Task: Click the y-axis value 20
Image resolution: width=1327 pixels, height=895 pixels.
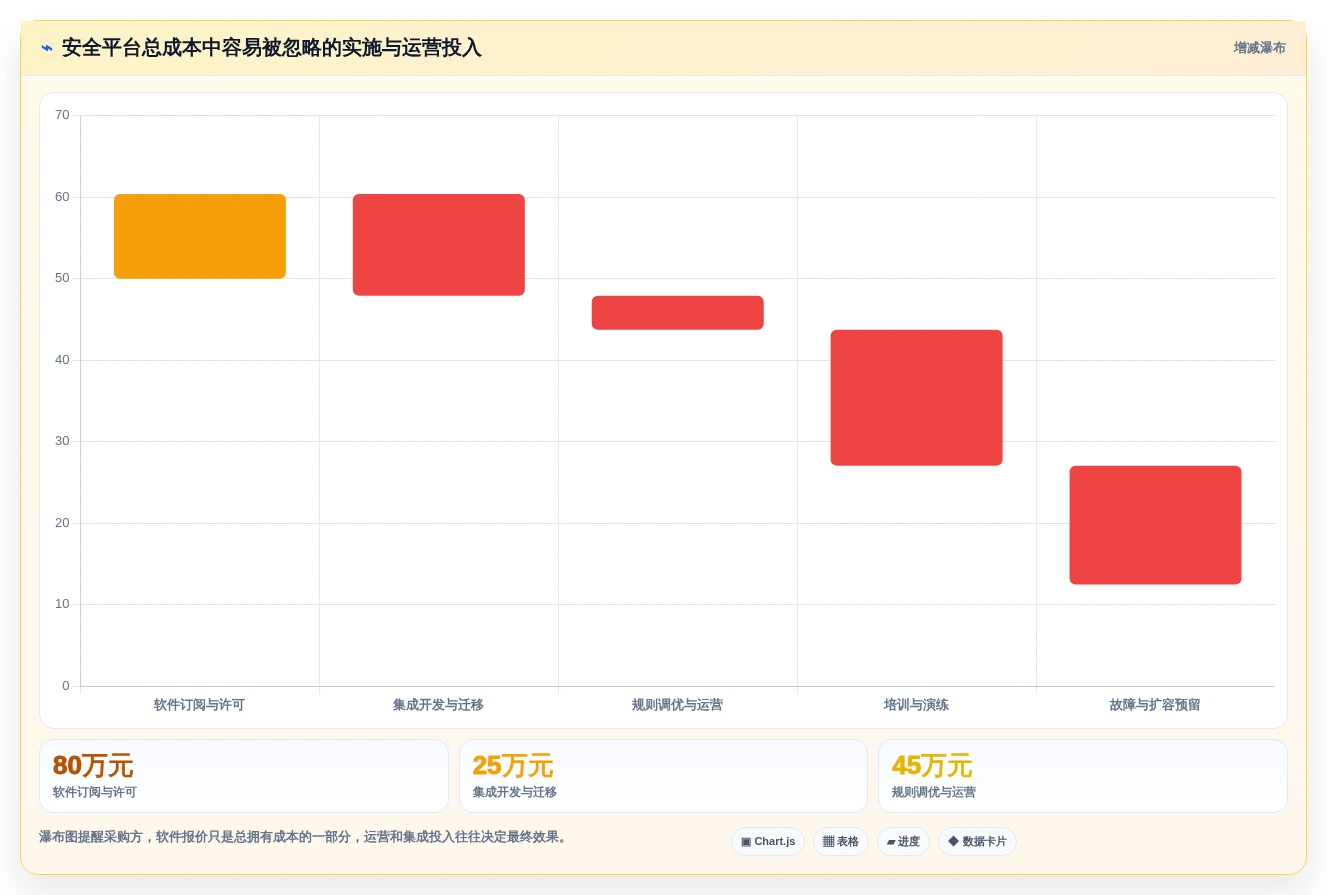Action: coord(62,523)
